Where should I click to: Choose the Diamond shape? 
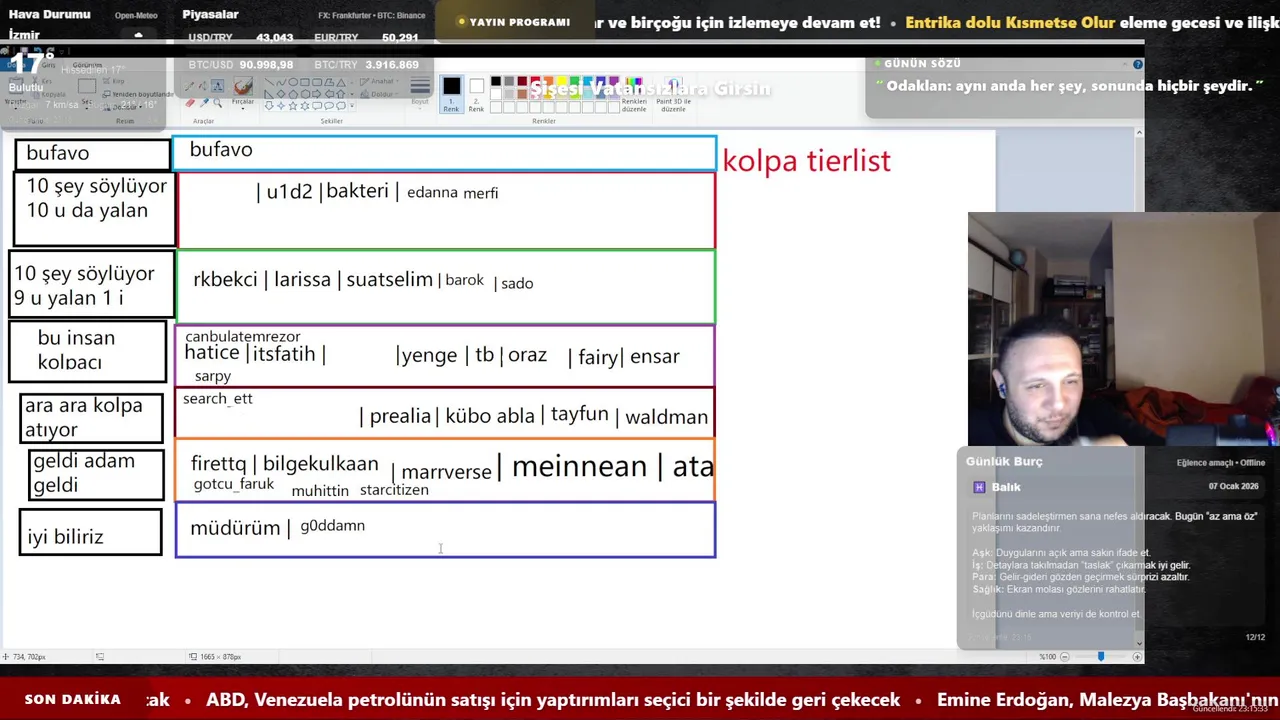(x=281, y=94)
